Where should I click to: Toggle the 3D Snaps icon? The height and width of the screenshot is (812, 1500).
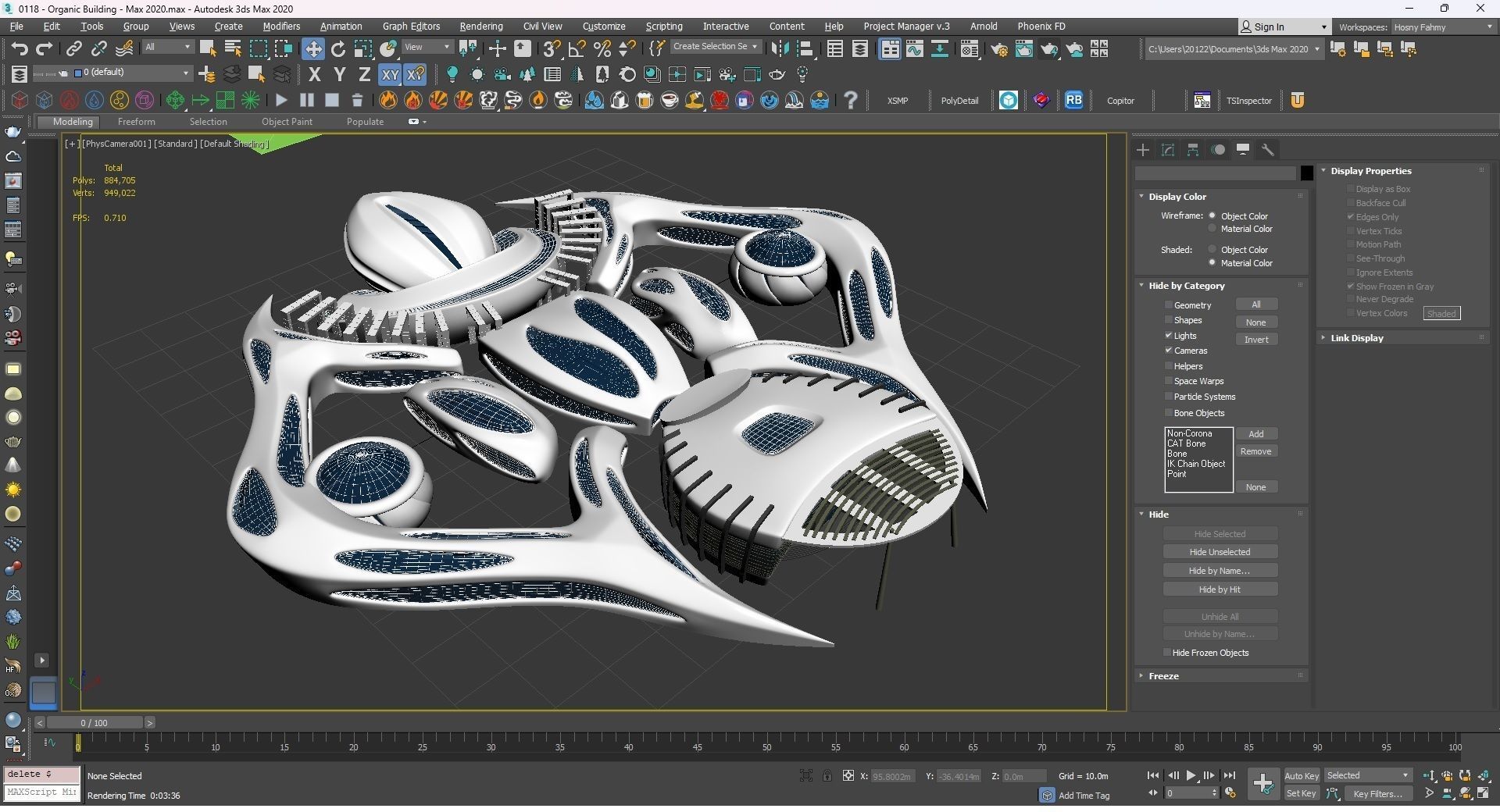552,48
